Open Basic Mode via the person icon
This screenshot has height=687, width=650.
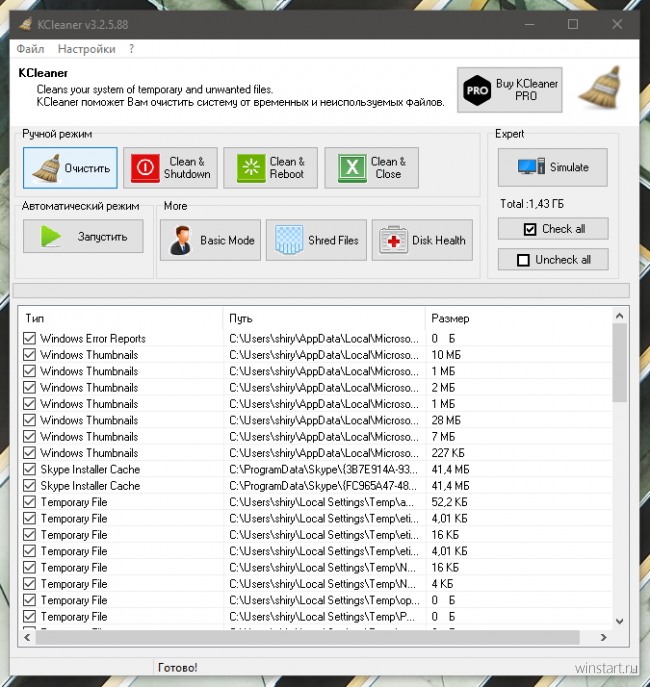pos(181,240)
